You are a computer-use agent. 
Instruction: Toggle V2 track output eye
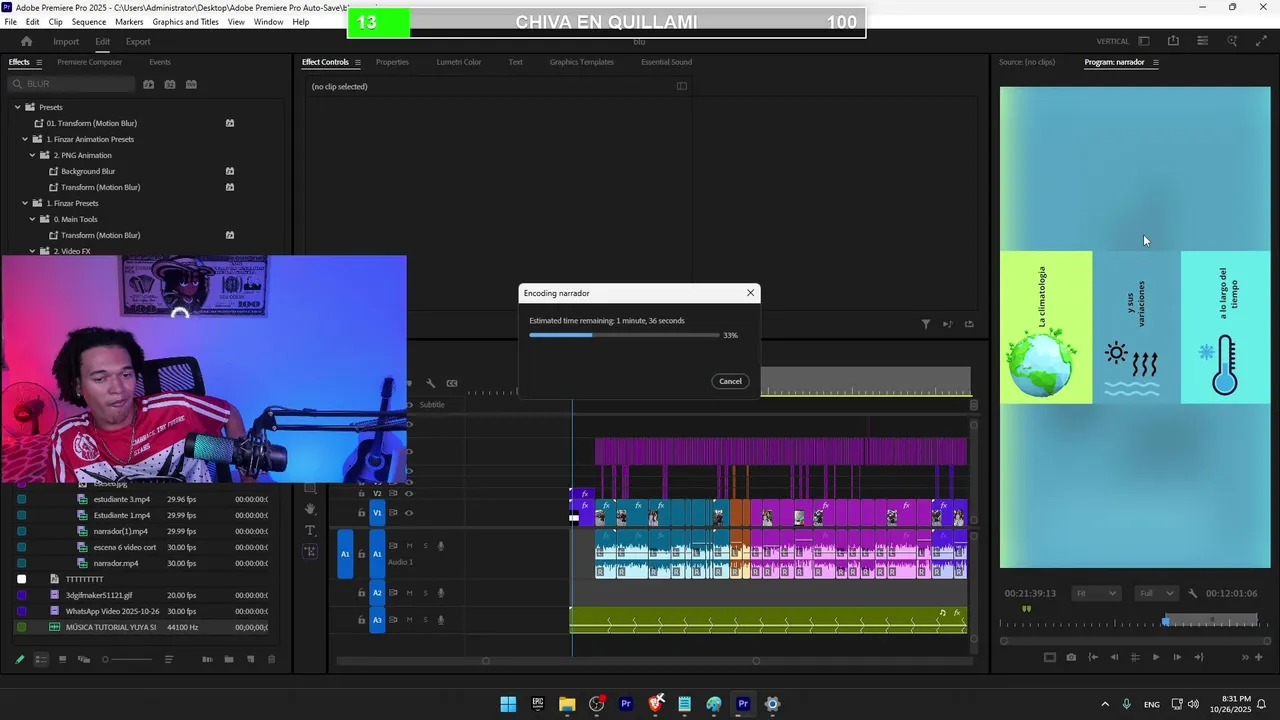tap(408, 493)
